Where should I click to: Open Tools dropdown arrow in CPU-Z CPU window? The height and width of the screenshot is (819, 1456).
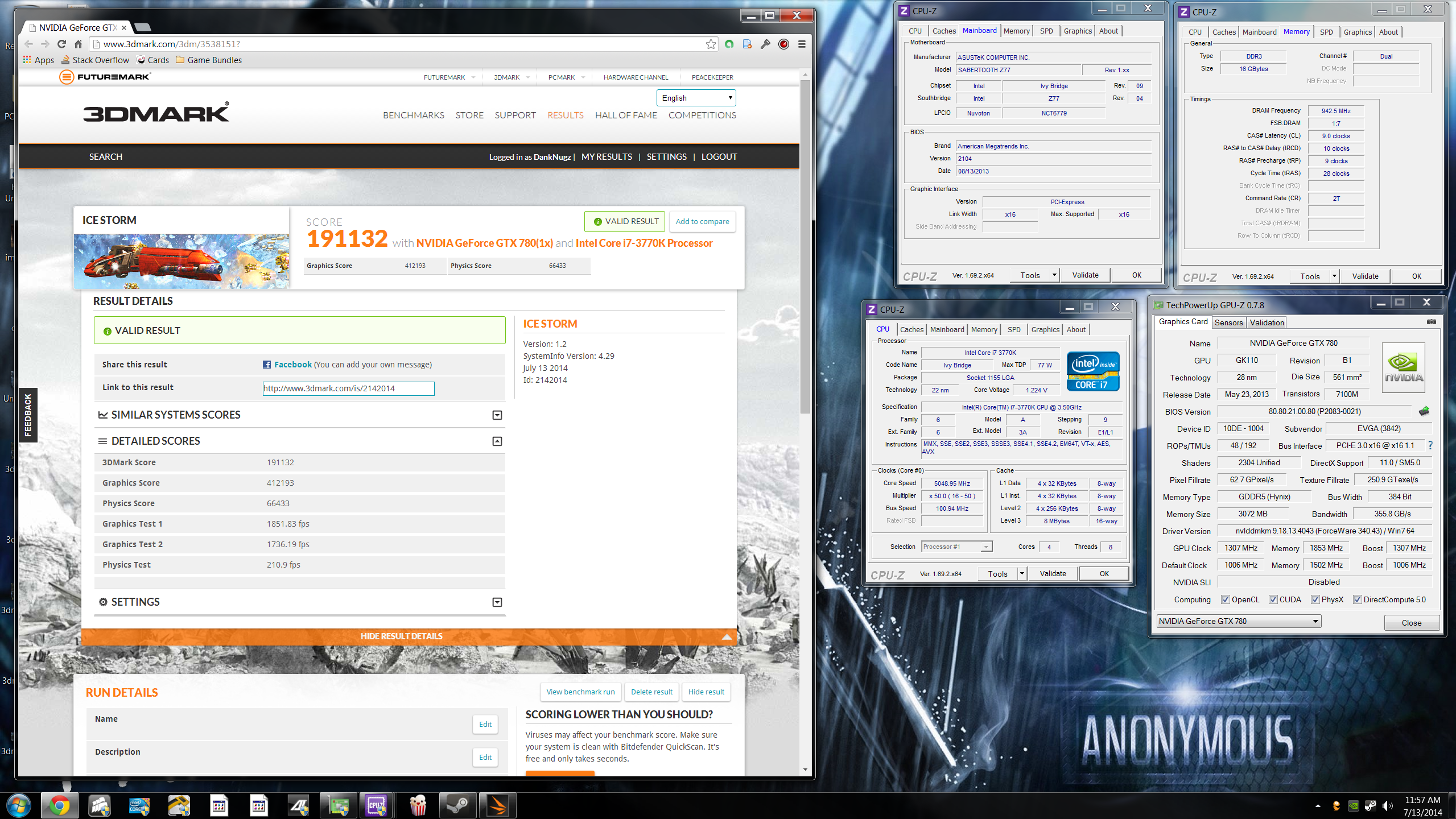point(1021,574)
